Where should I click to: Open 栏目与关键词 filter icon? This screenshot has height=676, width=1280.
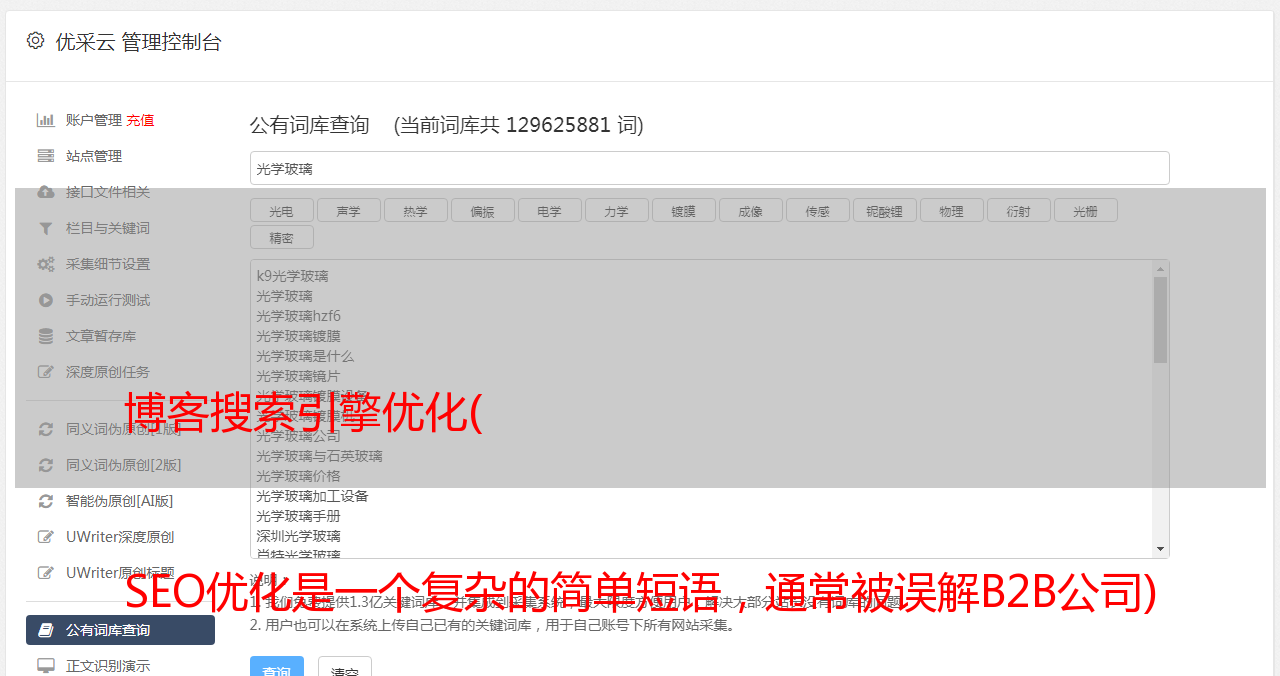pos(45,228)
